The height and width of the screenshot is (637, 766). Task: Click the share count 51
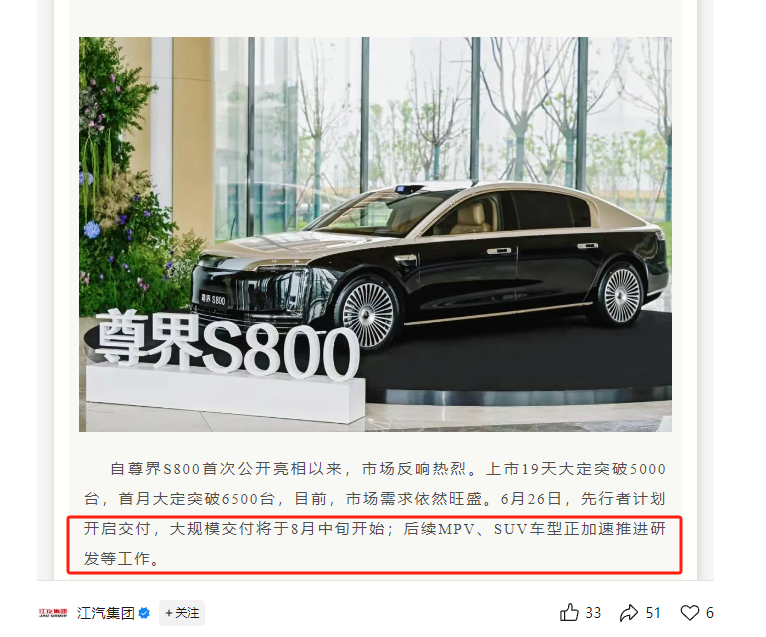(x=653, y=613)
